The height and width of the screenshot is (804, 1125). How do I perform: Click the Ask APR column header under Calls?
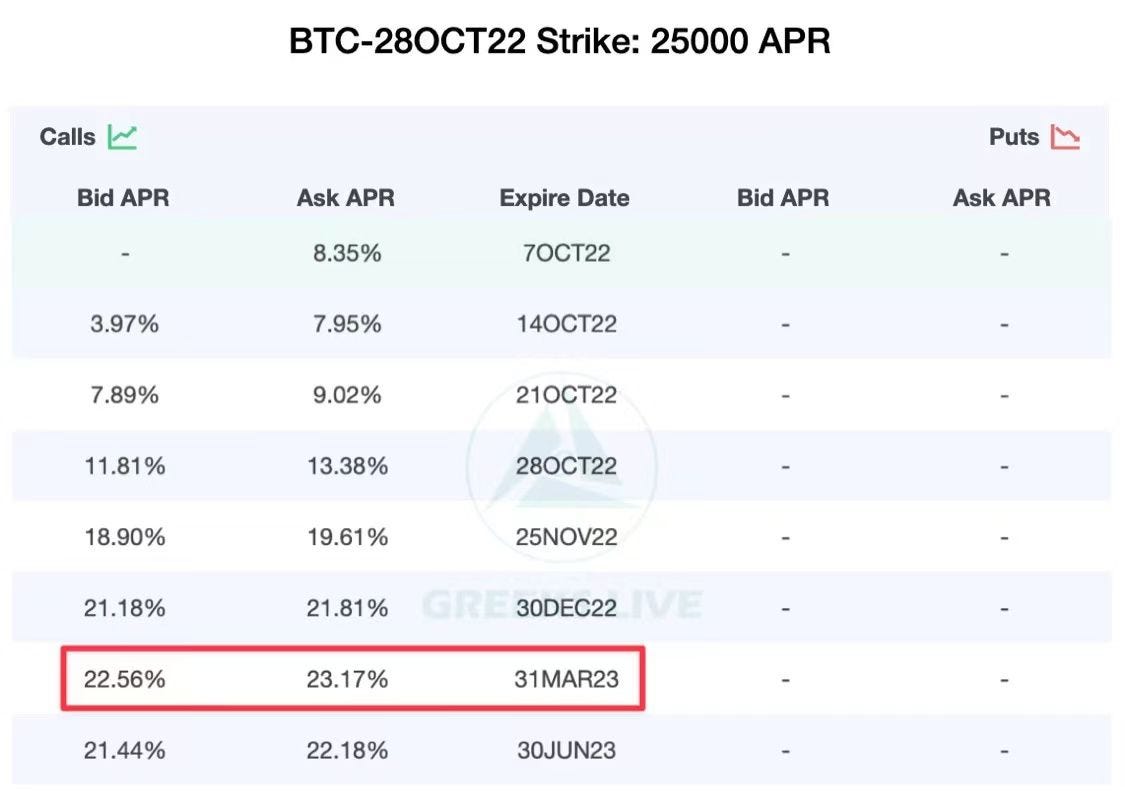[345, 197]
